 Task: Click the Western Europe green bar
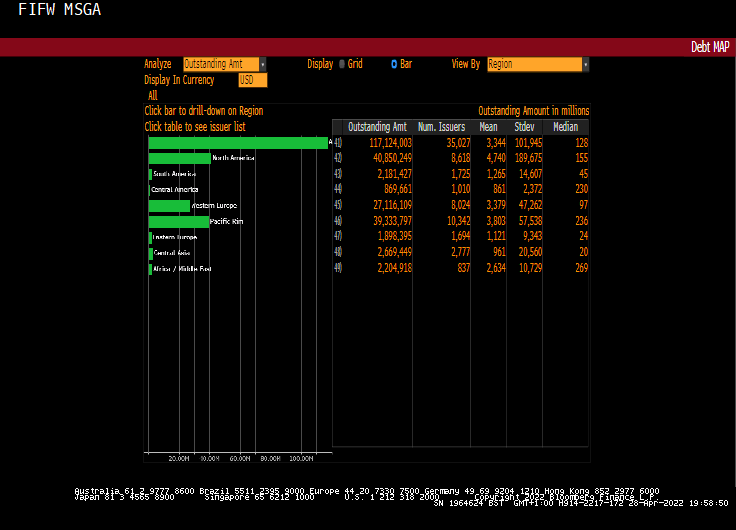pyautogui.click(x=168, y=206)
